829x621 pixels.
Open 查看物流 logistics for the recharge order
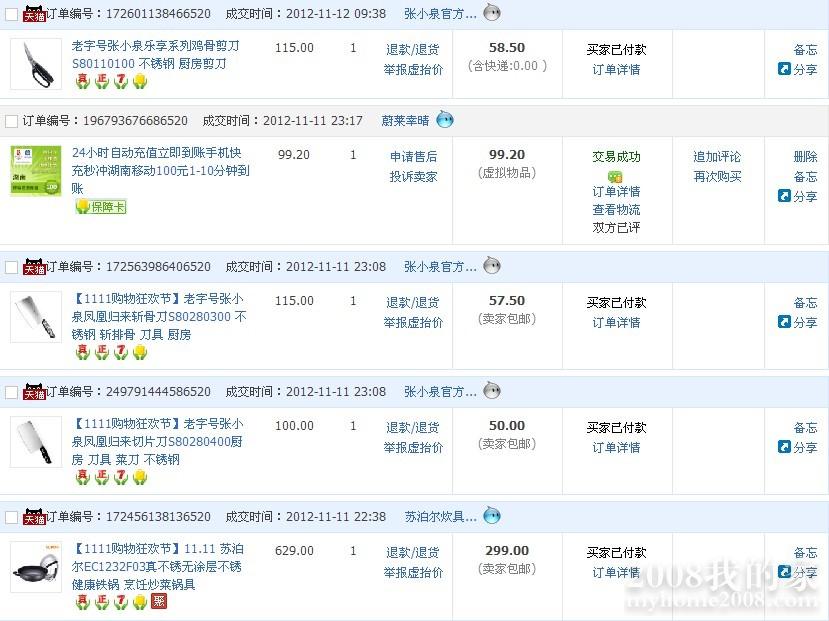pyautogui.click(x=616, y=210)
